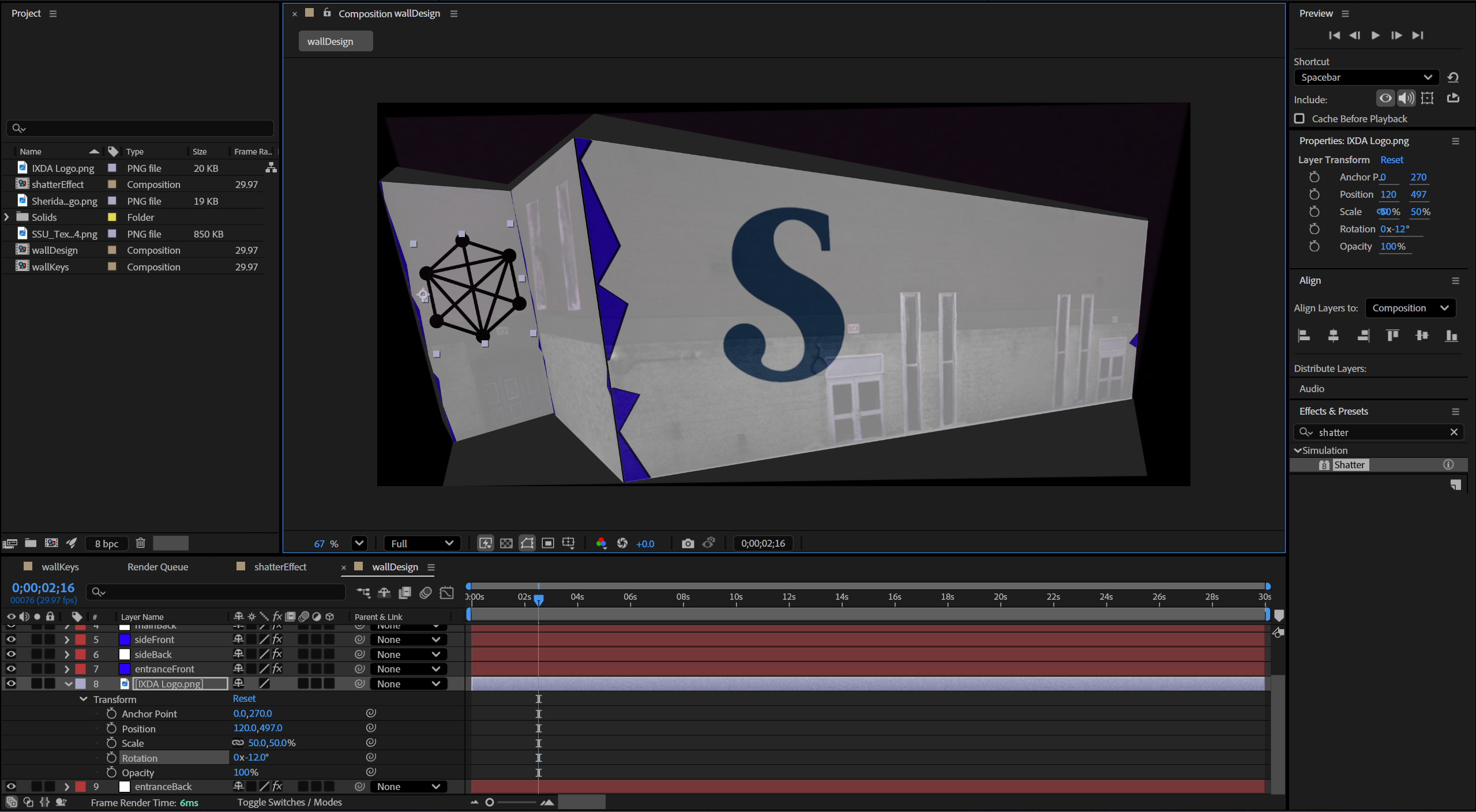The width and height of the screenshot is (1476, 812).
Task: Reset exposure using the +0.0 control
Action: point(645,543)
